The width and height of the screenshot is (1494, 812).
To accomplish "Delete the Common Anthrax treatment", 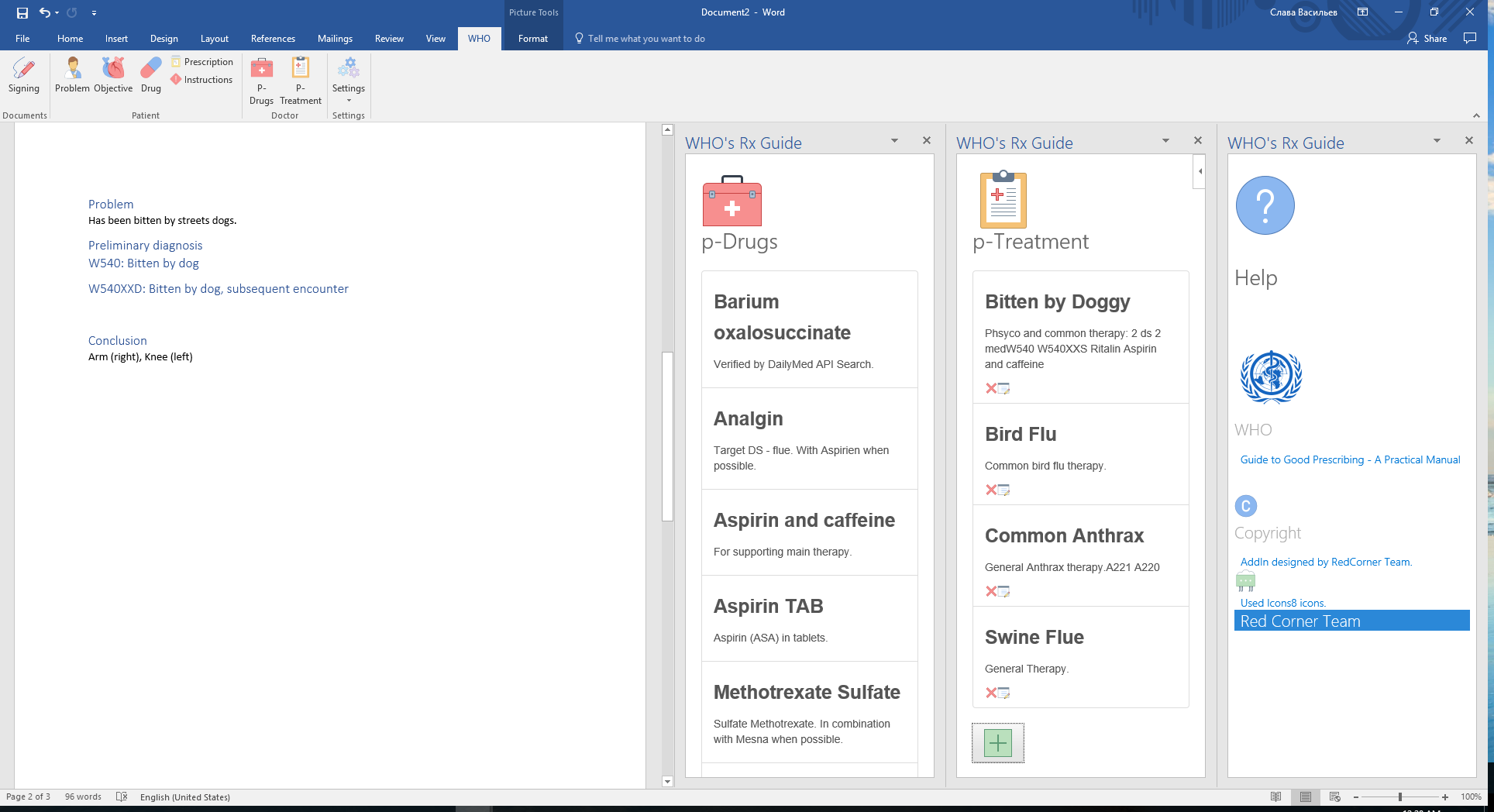I will 991,591.
